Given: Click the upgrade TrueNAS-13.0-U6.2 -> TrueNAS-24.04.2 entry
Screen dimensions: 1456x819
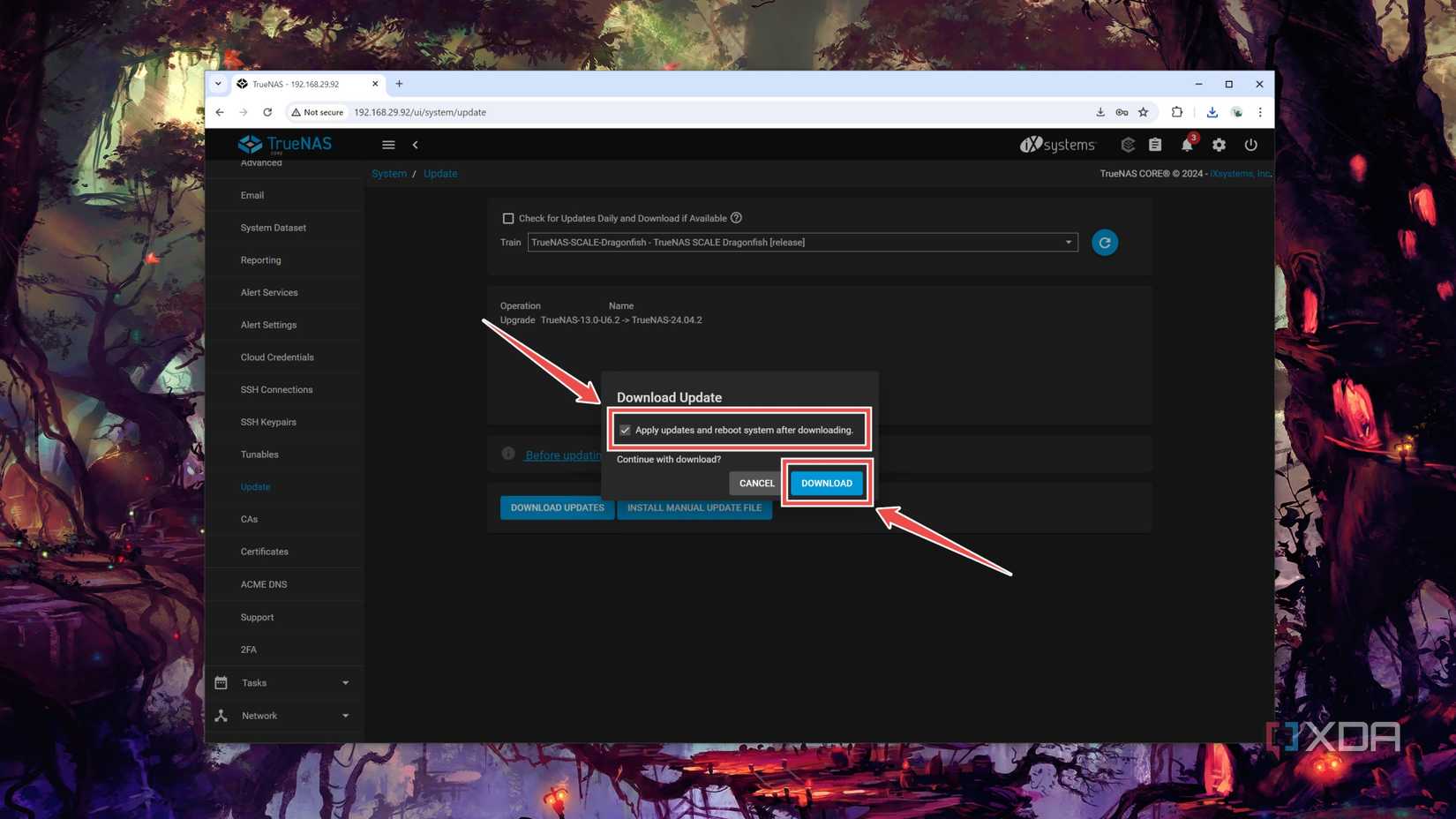Looking at the screenshot, I should (621, 320).
